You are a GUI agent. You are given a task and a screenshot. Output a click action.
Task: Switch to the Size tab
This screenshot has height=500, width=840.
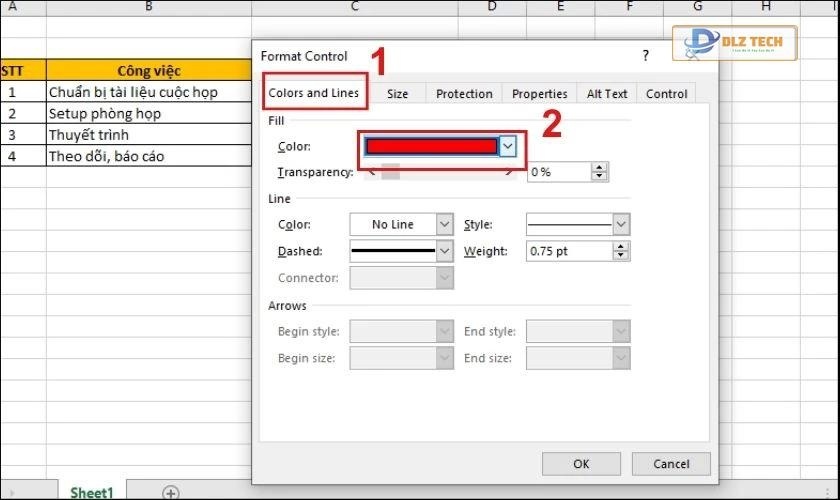tap(397, 94)
